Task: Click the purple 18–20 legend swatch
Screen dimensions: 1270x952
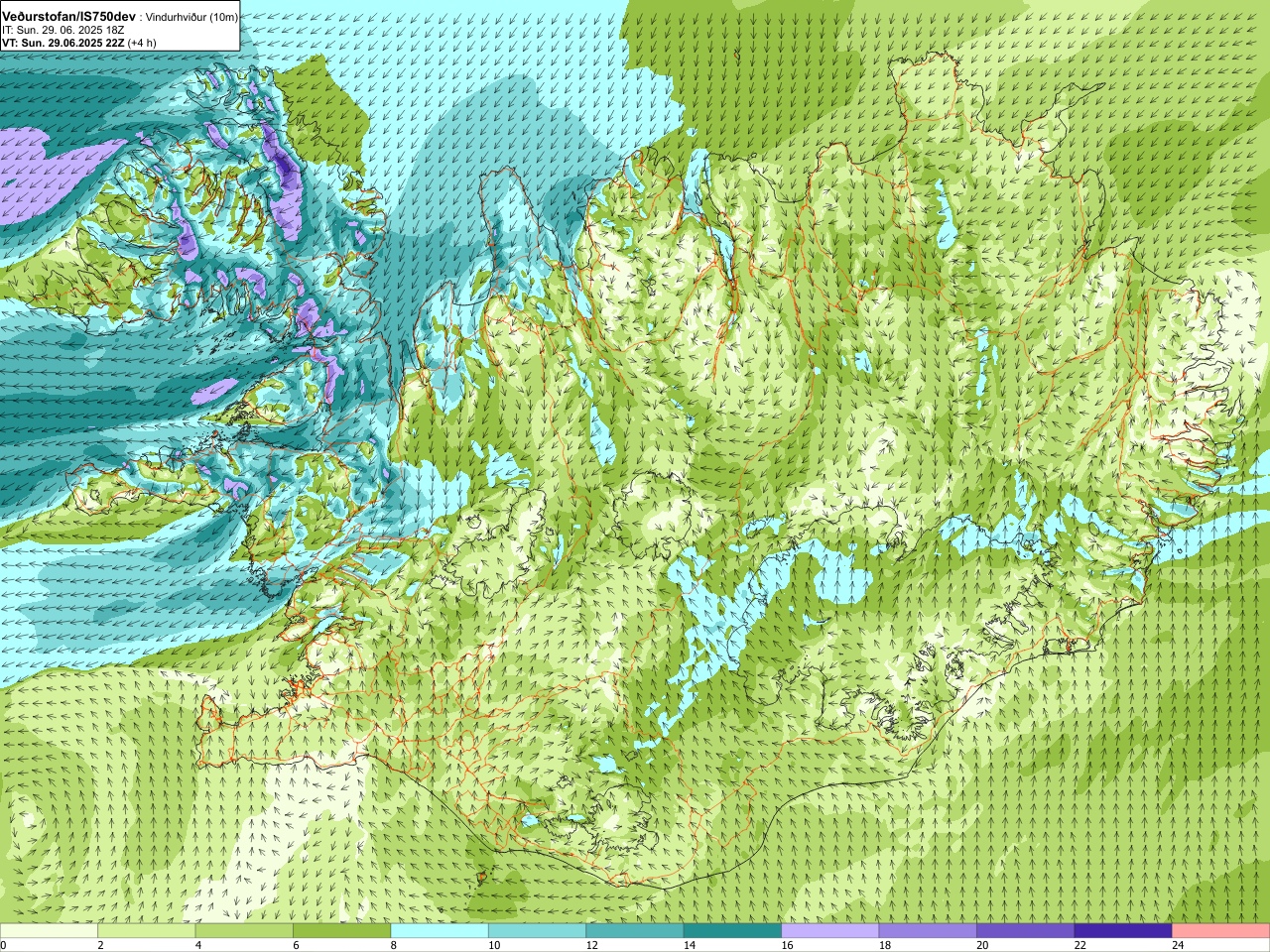Action: pos(928,930)
